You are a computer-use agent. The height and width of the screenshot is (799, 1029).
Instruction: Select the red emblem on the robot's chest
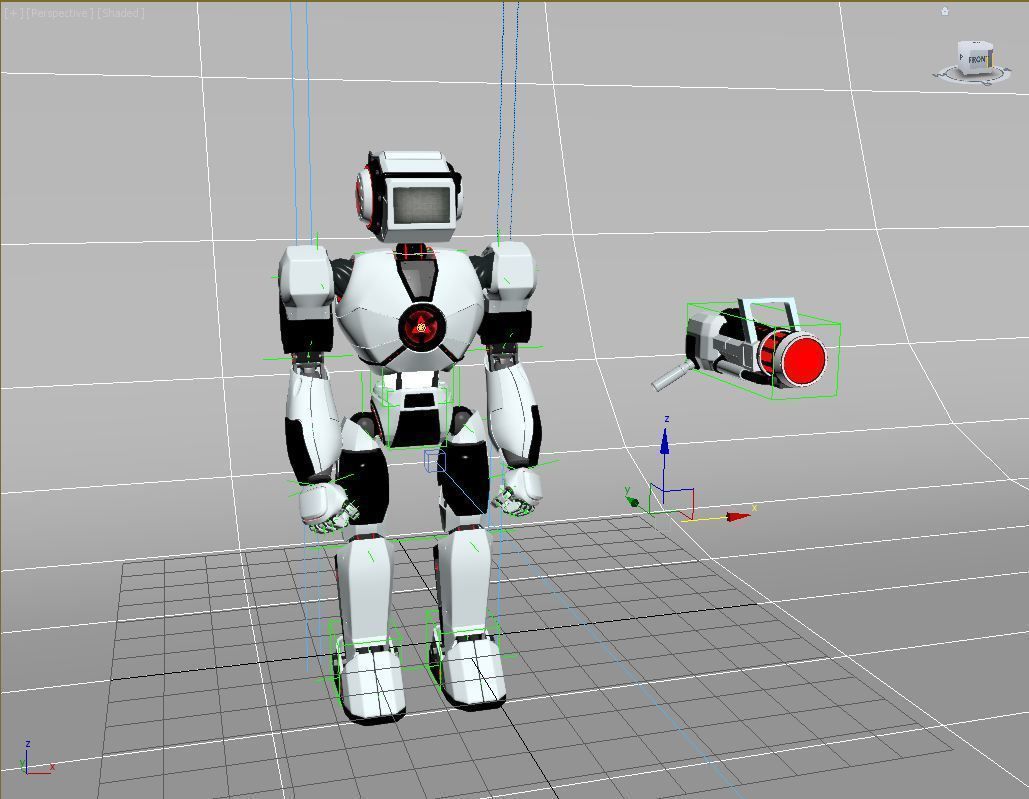click(421, 326)
